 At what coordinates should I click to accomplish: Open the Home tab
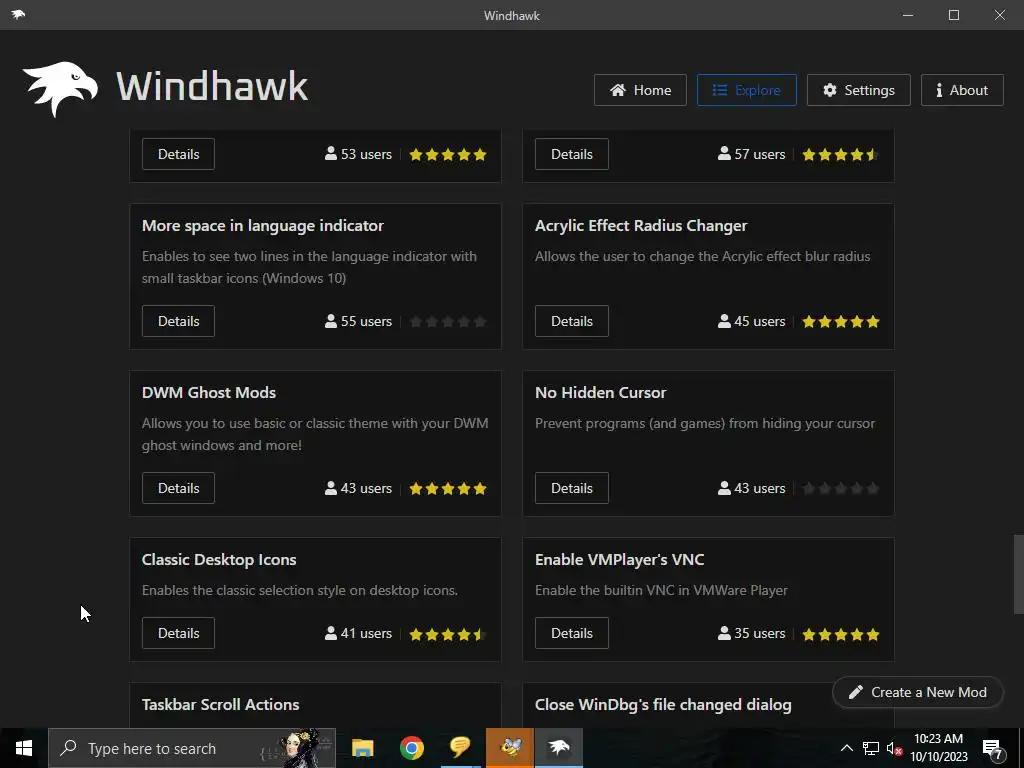click(x=640, y=90)
